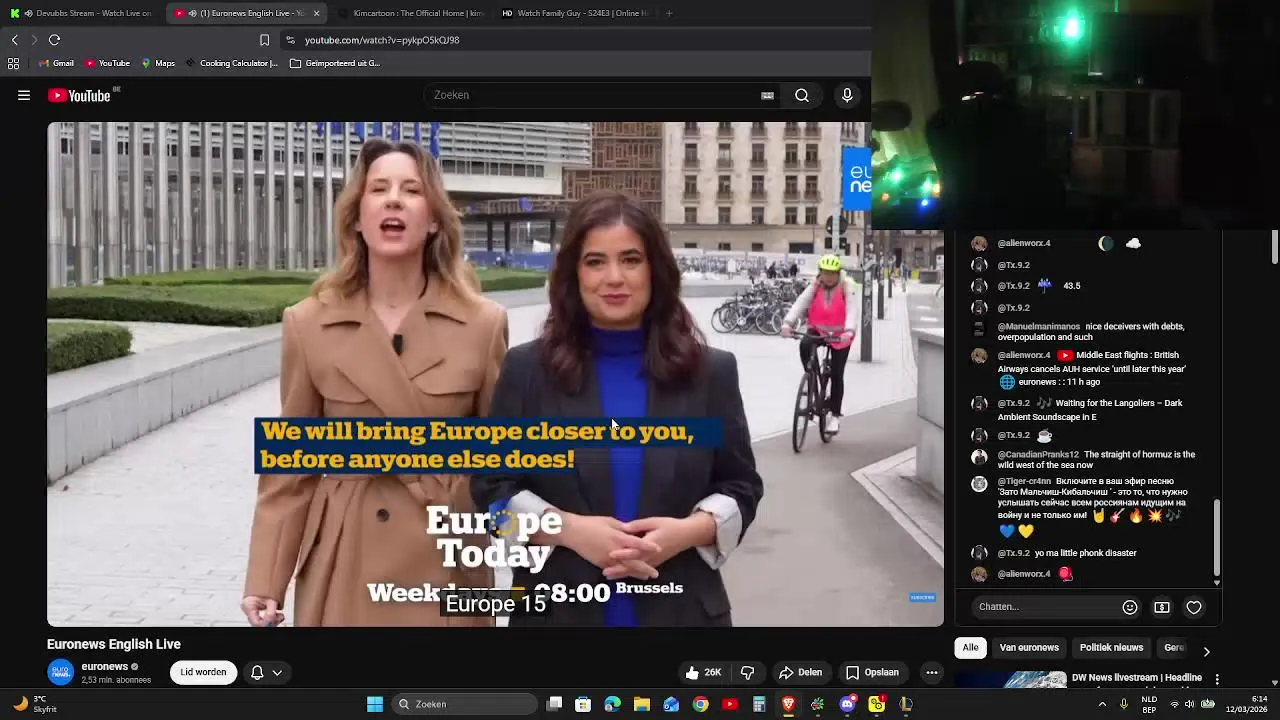Open the emoji picker in live chat
Screen dimensions: 1280x720
(x=1130, y=607)
